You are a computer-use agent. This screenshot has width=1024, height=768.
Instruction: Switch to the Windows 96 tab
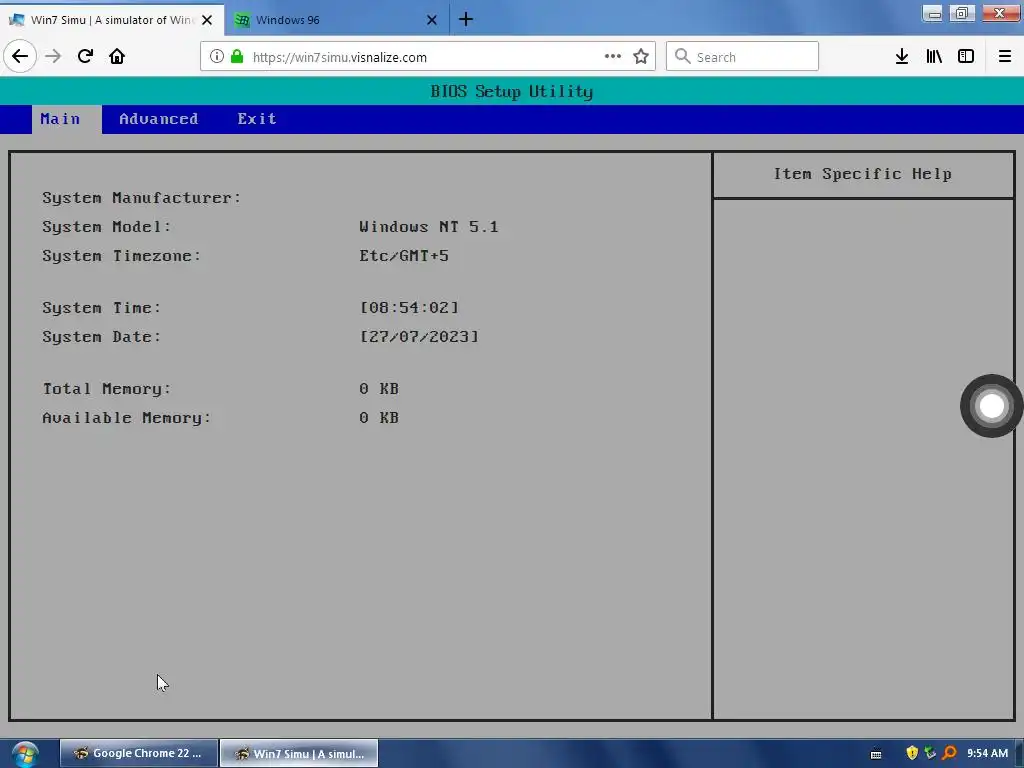pyautogui.click(x=337, y=20)
